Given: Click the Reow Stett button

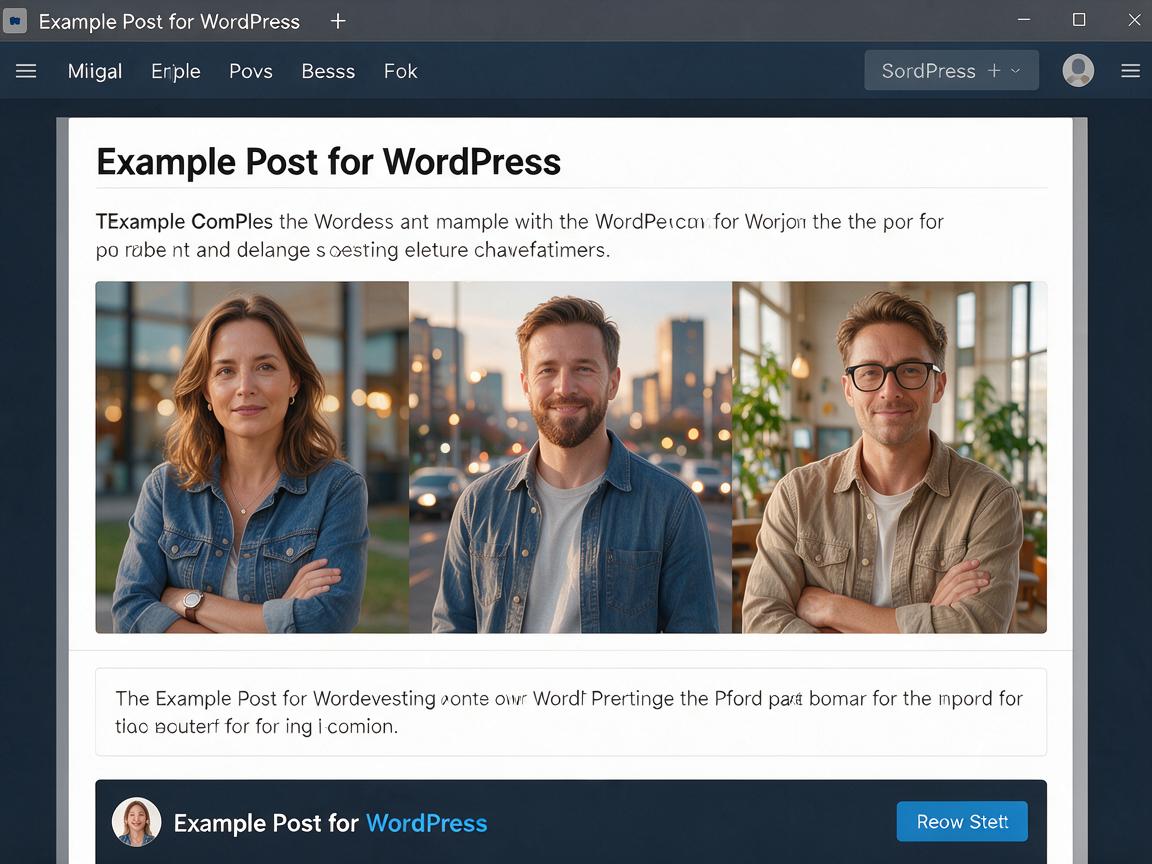Looking at the screenshot, I should [962, 821].
